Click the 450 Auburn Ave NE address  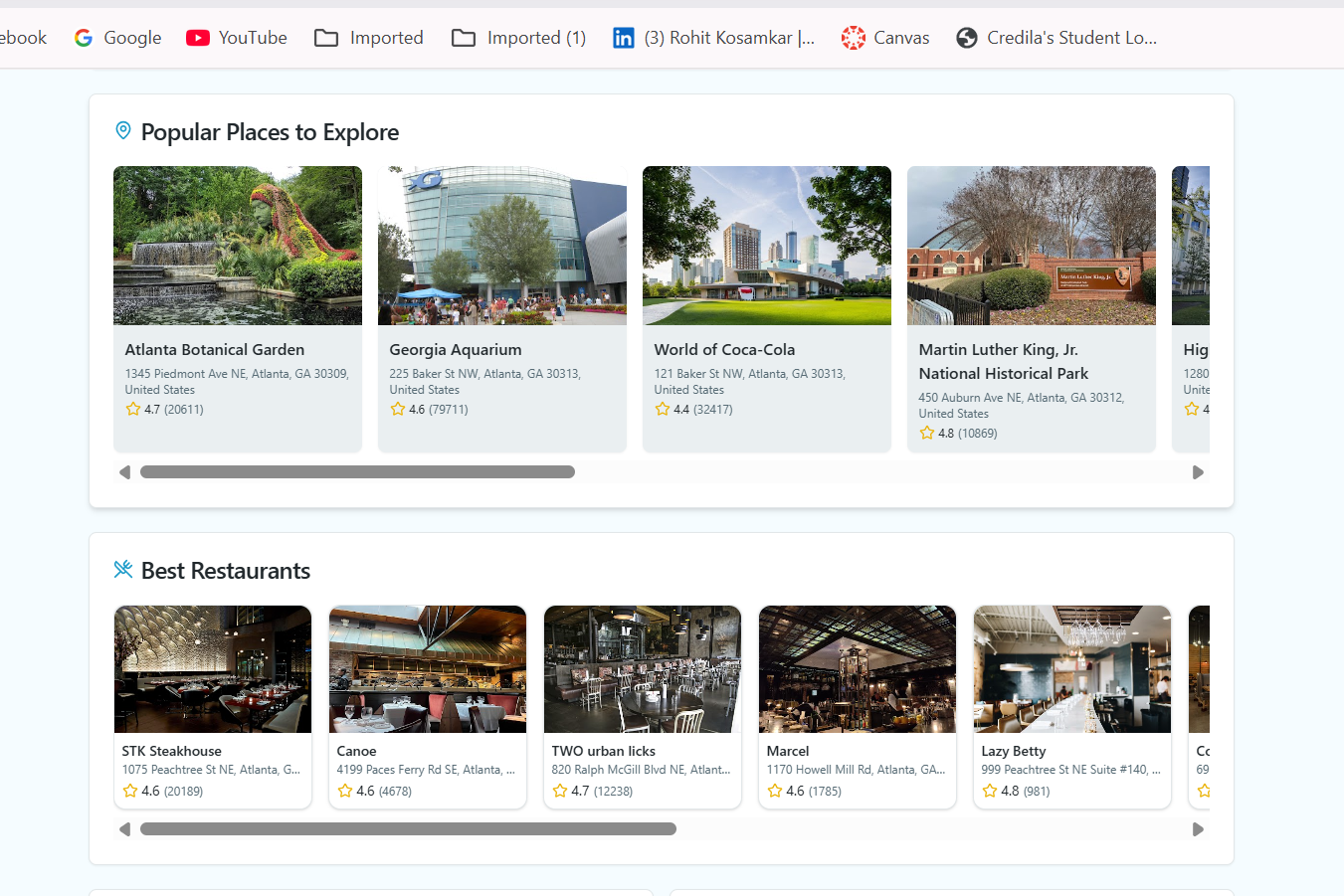pos(1022,406)
